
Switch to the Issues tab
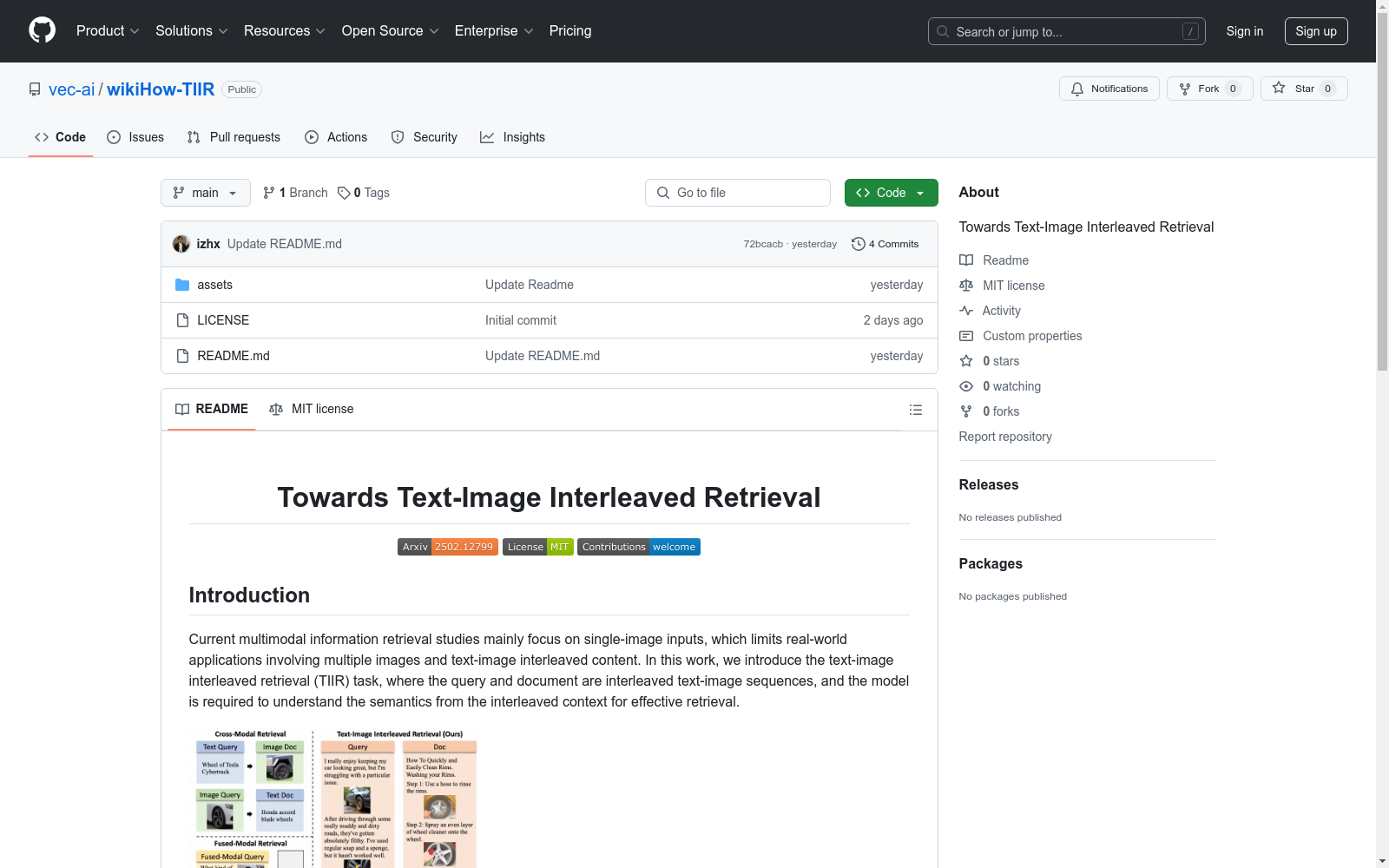[135, 137]
